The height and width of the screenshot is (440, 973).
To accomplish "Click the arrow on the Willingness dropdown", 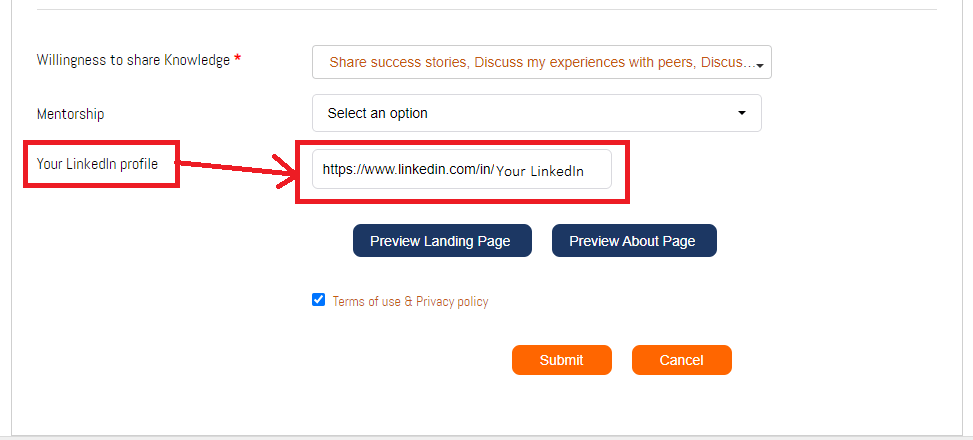I will 761,66.
